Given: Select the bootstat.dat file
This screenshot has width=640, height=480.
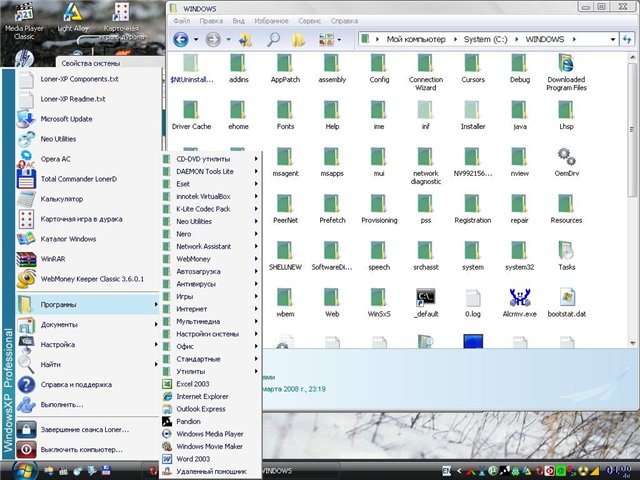Looking at the screenshot, I should pyautogui.click(x=567, y=303).
